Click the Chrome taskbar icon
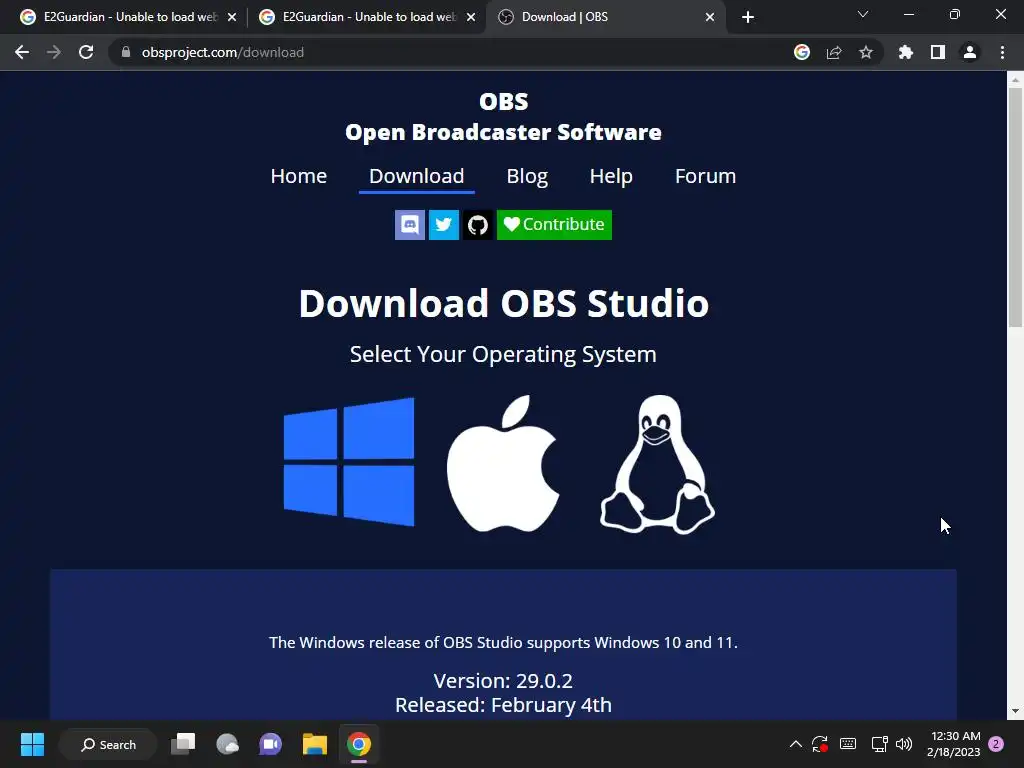 359,744
